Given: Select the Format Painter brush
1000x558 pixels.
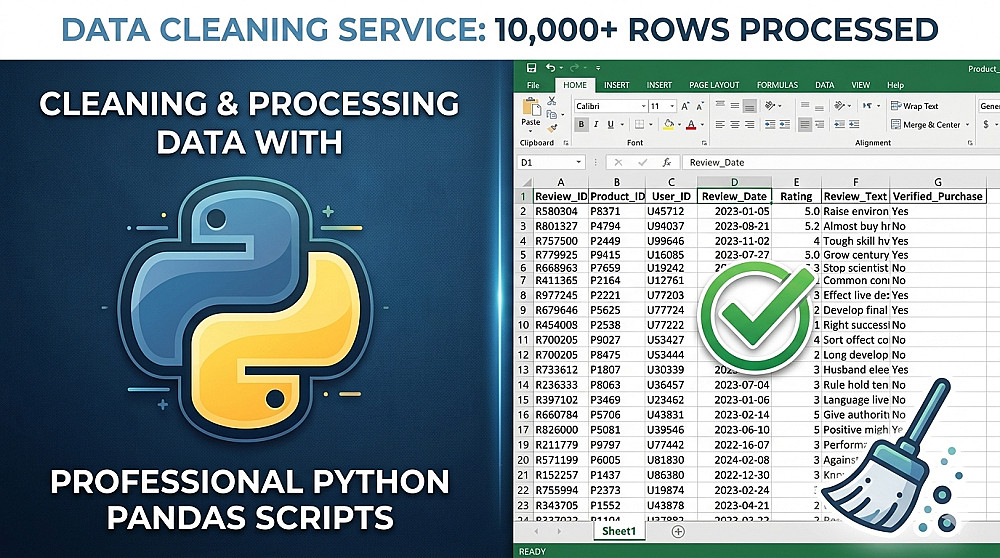Looking at the screenshot, I should [x=552, y=129].
